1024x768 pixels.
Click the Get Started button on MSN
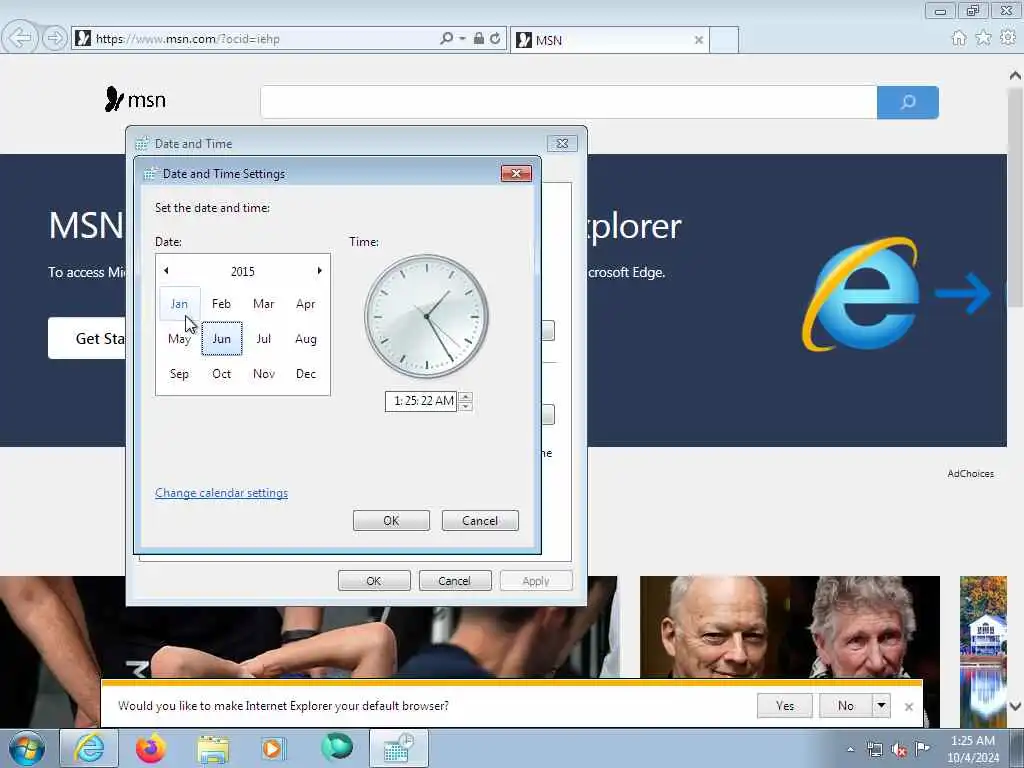click(87, 338)
